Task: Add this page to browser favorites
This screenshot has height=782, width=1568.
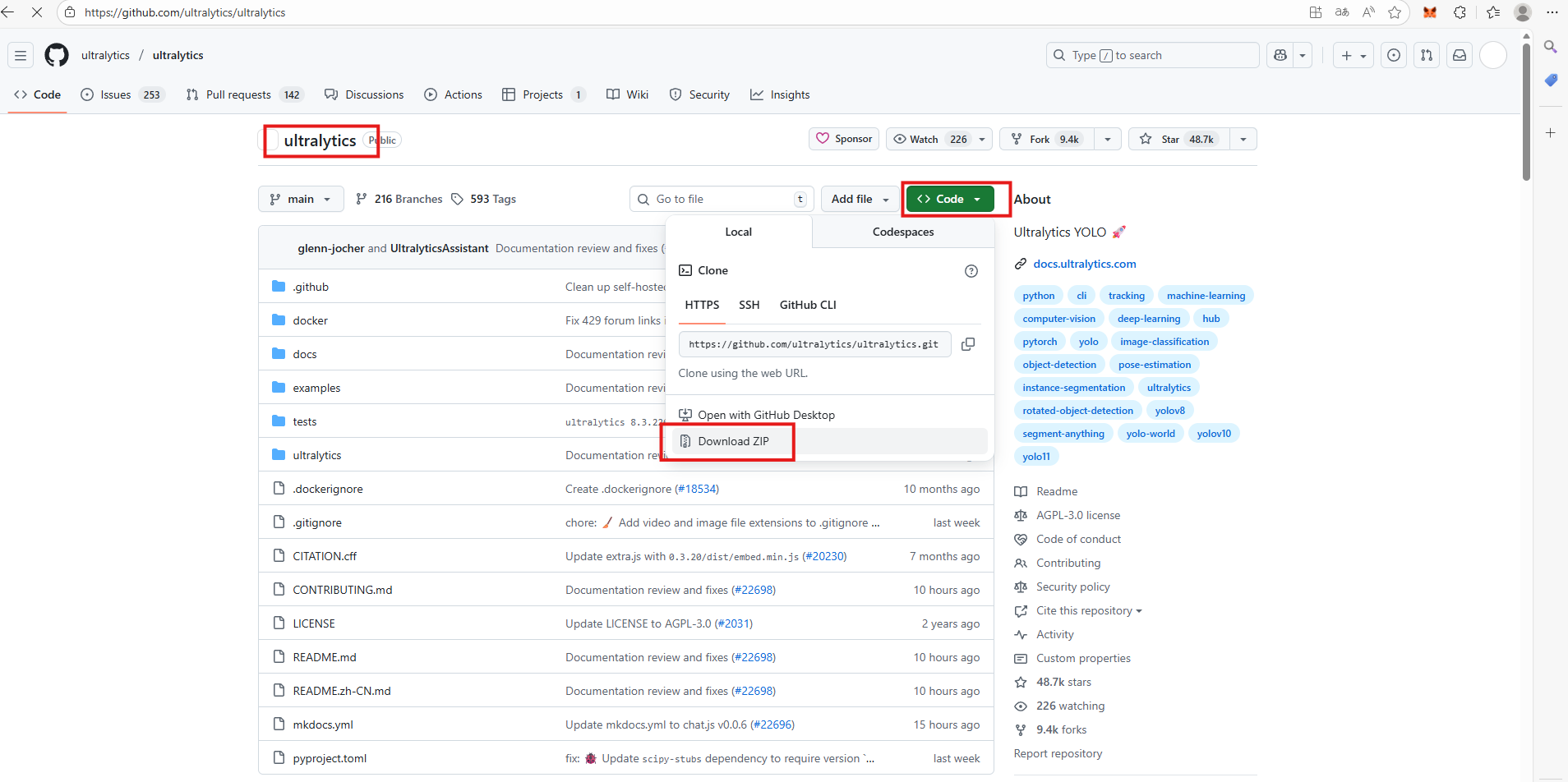Action: [x=1395, y=12]
